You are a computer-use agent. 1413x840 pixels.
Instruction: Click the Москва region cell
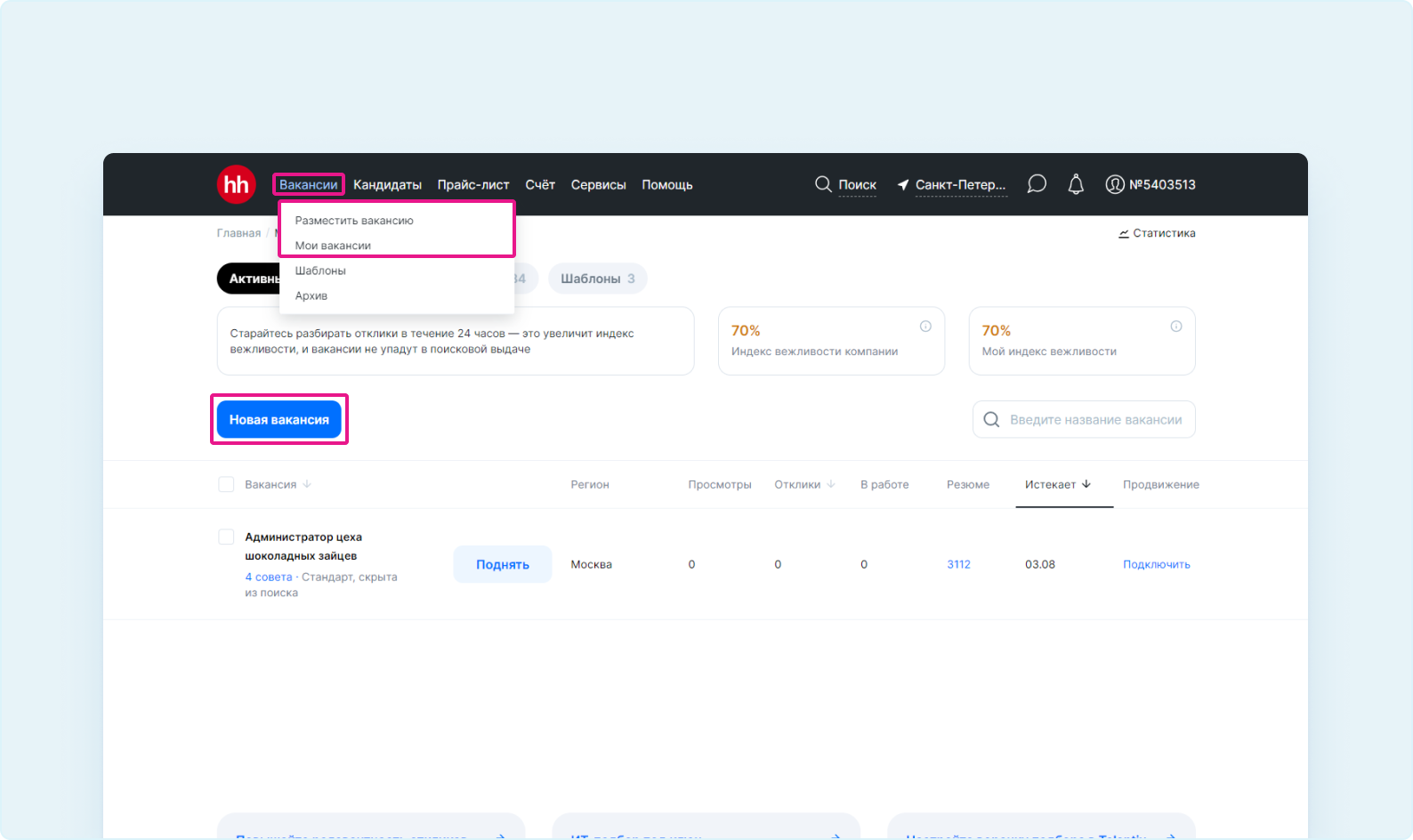pyautogui.click(x=591, y=564)
